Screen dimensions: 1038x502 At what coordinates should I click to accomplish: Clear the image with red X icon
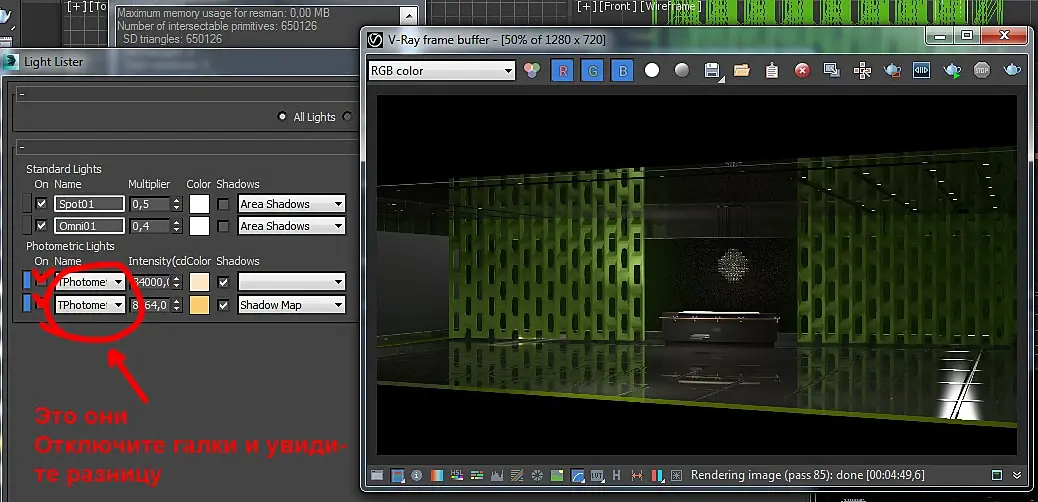pyautogui.click(x=802, y=71)
